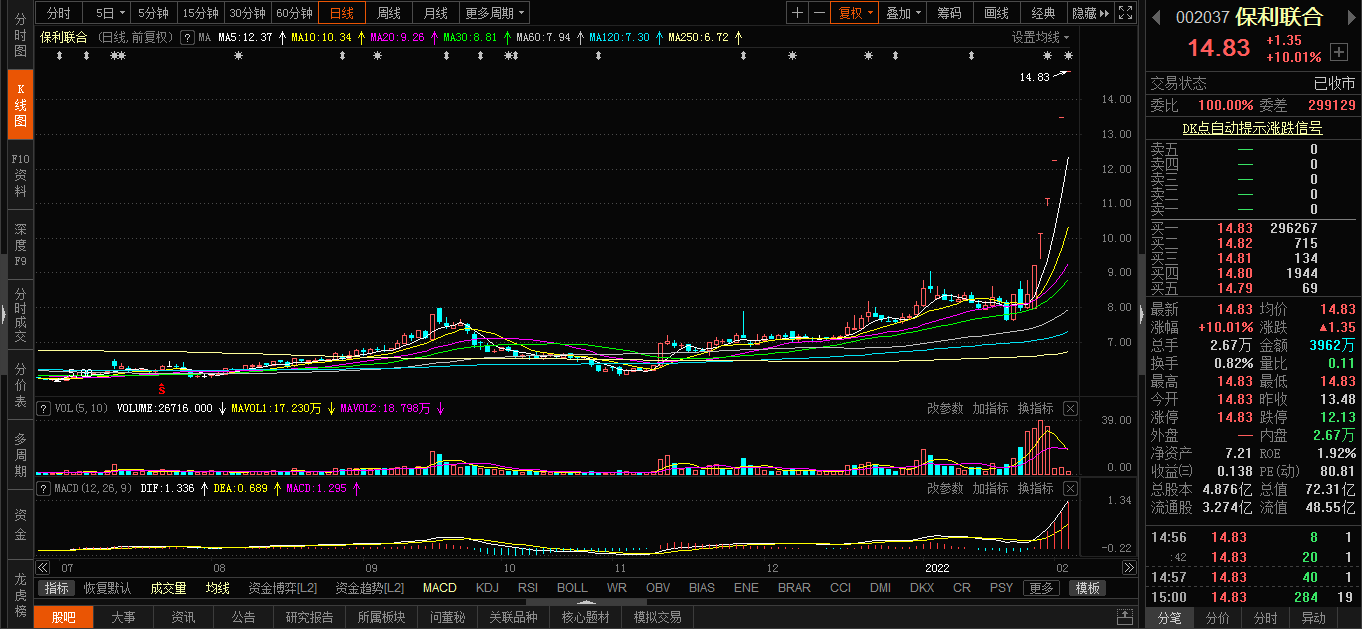Expand the 更多周期 dropdown
Screen dimensions: 1362x629
(x=495, y=13)
